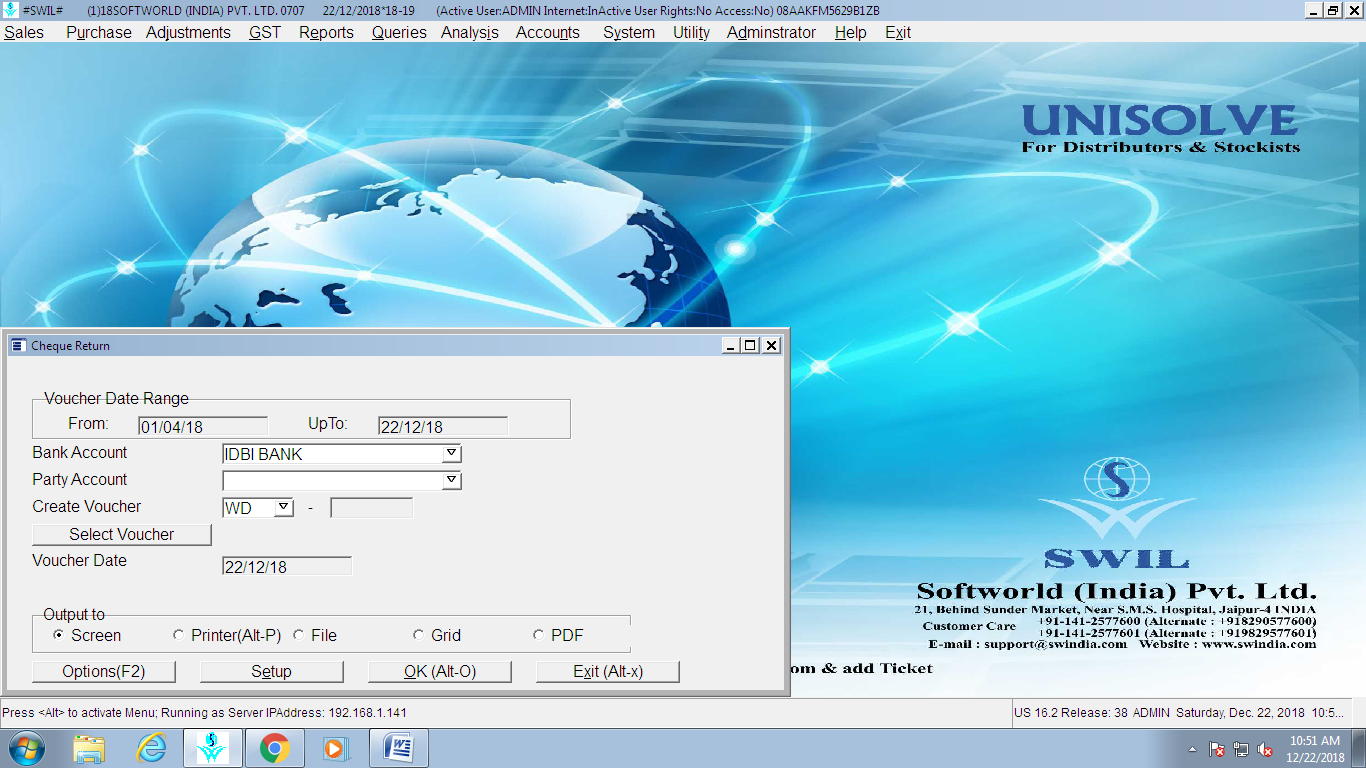Image resolution: width=1366 pixels, height=768 pixels.
Task: Open the System menu
Action: [629, 32]
